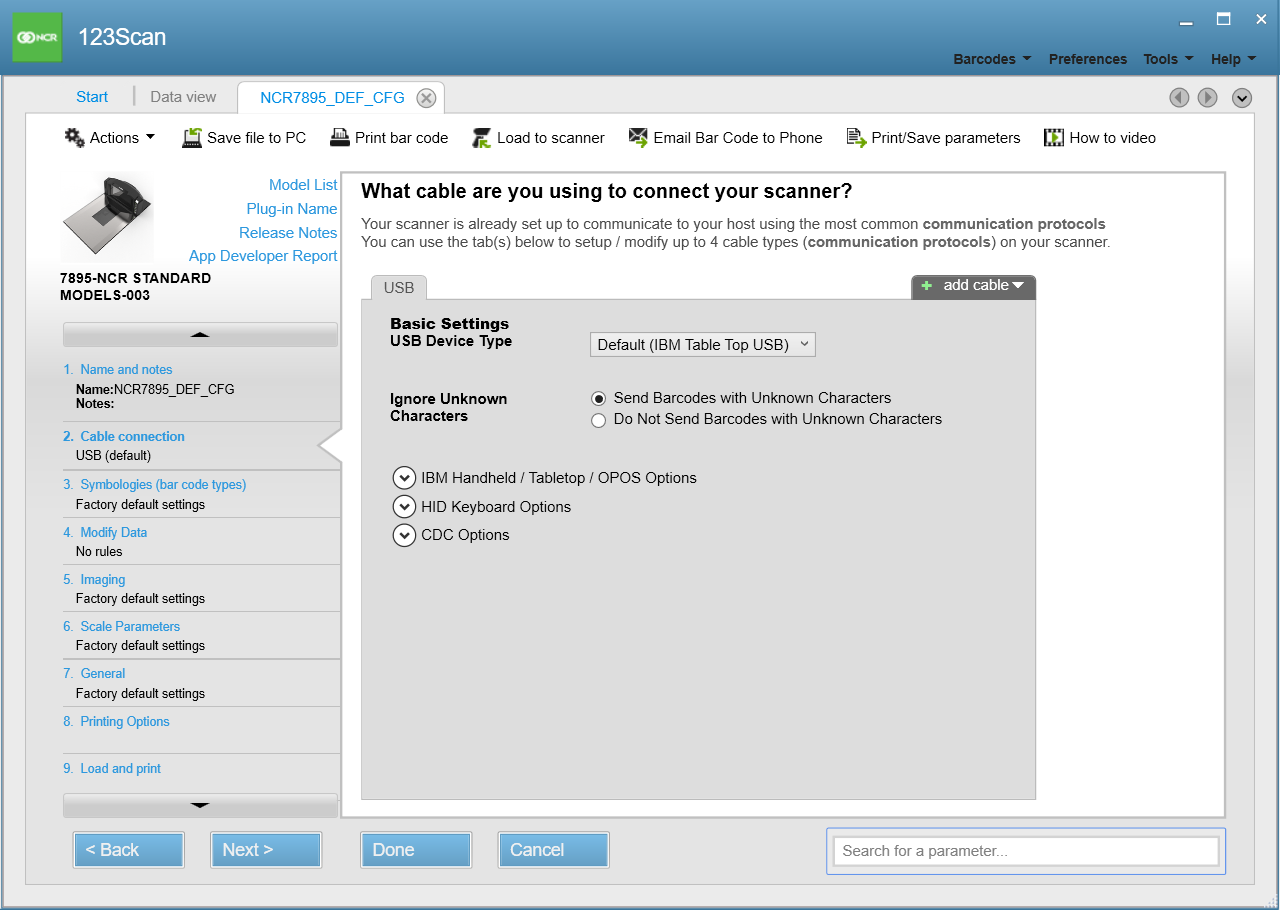Screen dimensions: 1280x910
Task: Click 'USB (default)' text
Action: (x=113, y=456)
